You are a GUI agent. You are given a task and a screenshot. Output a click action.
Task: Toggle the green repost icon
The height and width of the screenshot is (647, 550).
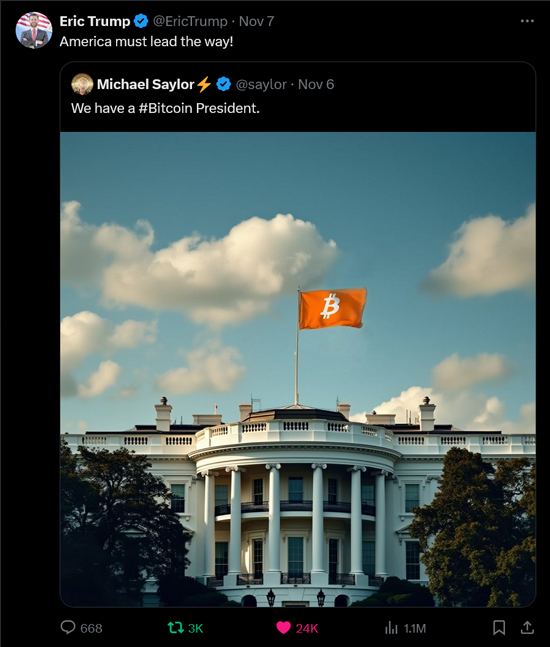tap(175, 628)
